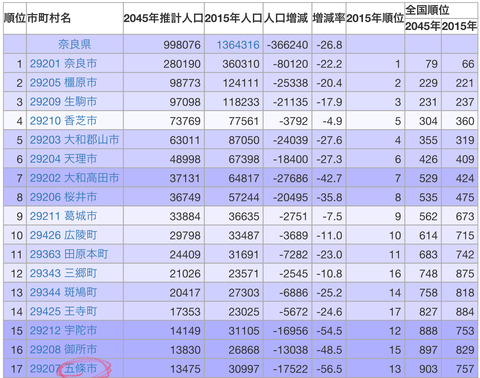Open the 29207 五條市 link
The height and width of the screenshot is (378, 480).
point(63,369)
